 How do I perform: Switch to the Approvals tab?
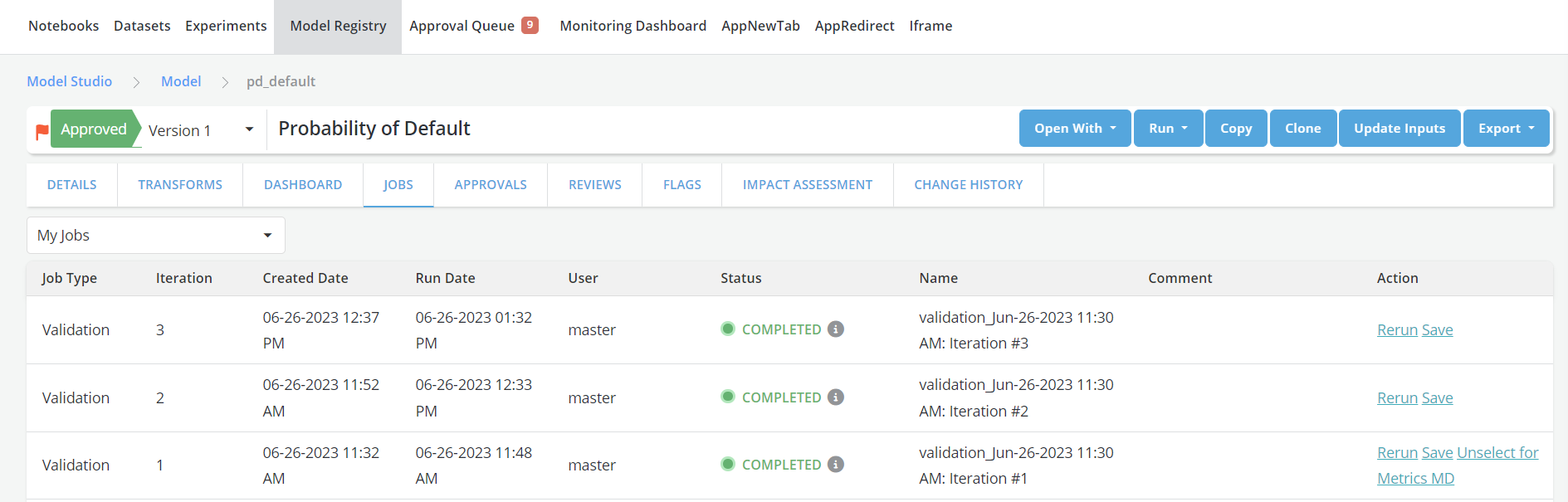coord(490,185)
